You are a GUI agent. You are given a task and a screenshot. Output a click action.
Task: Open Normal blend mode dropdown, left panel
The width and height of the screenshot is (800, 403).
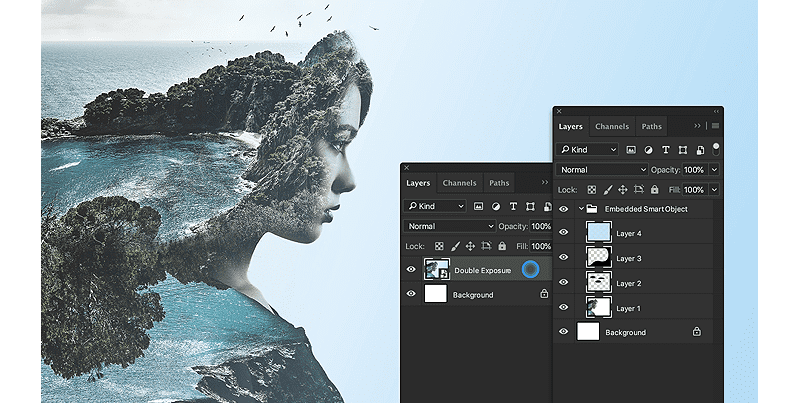[x=449, y=226]
